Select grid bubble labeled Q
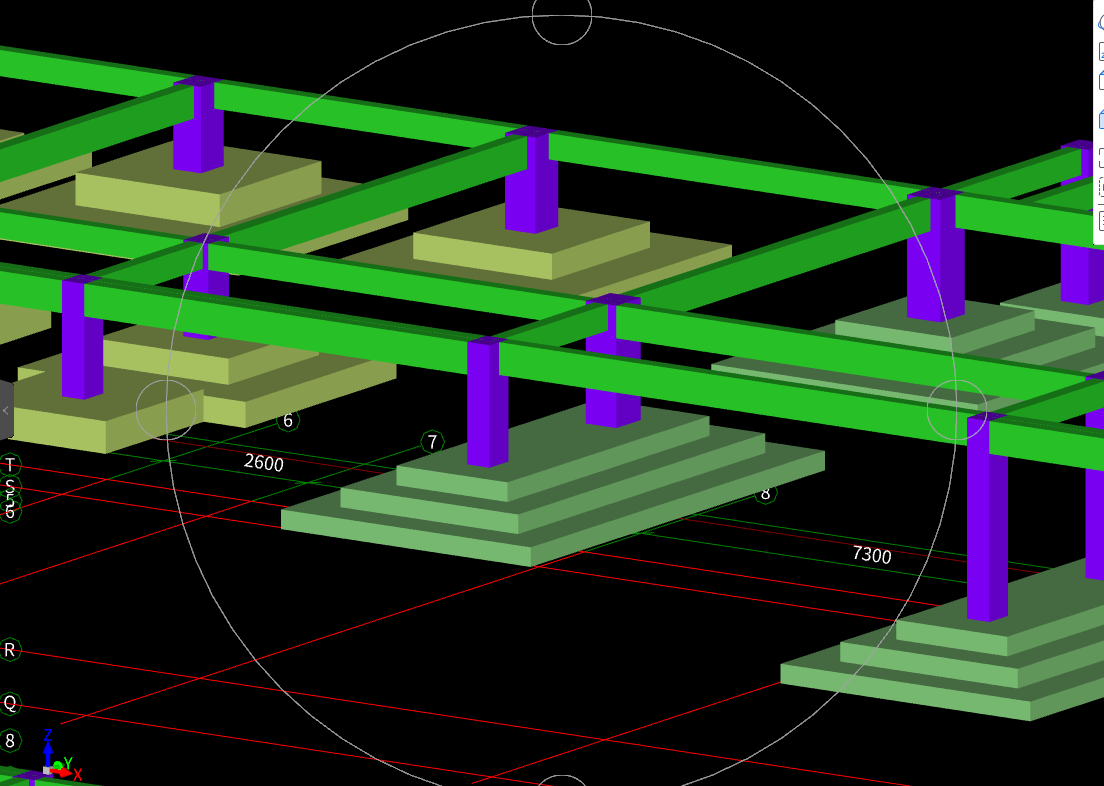Viewport: 1104px width, 786px height. pyautogui.click(x=10, y=703)
